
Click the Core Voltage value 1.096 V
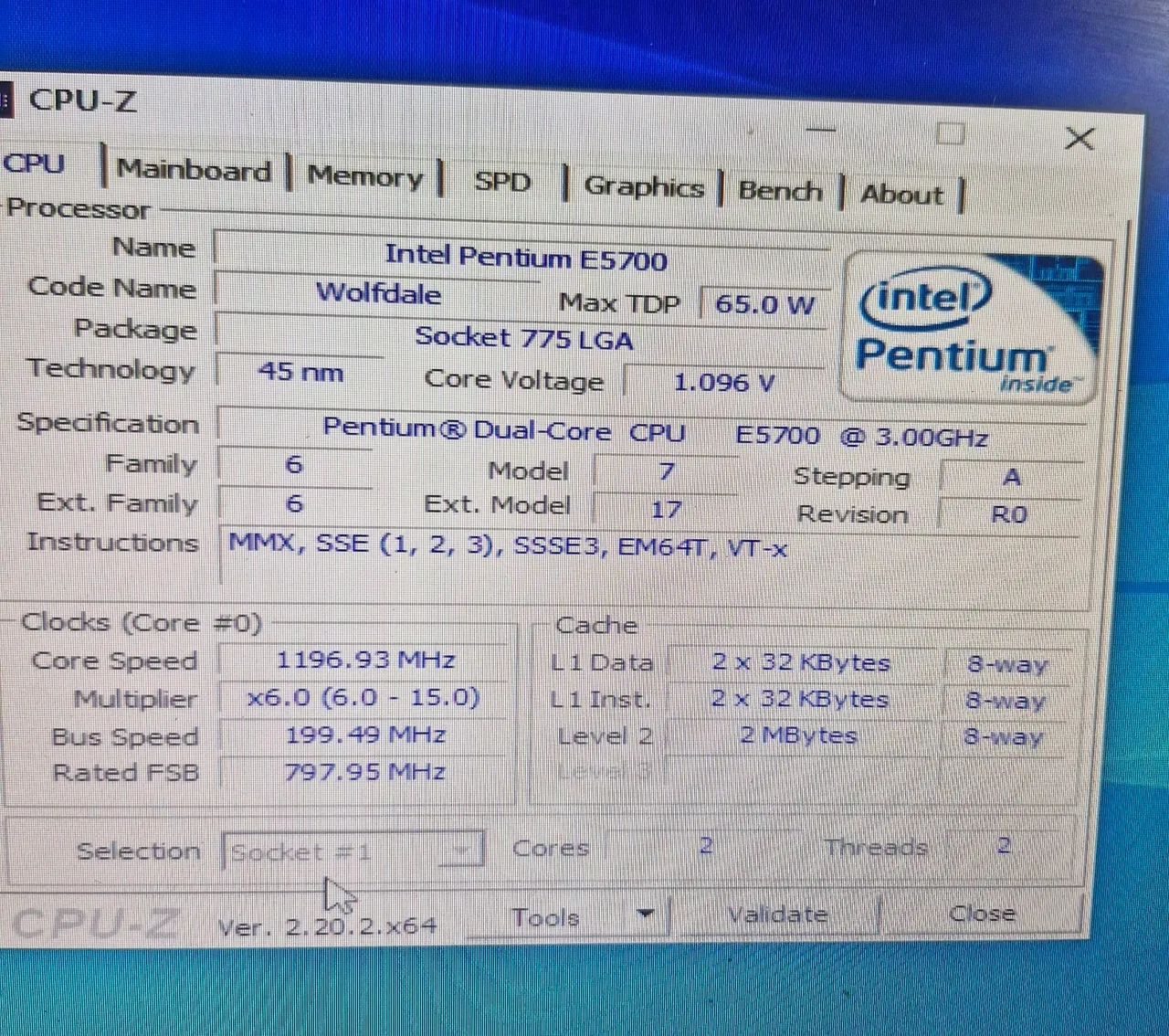[x=723, y=382]
